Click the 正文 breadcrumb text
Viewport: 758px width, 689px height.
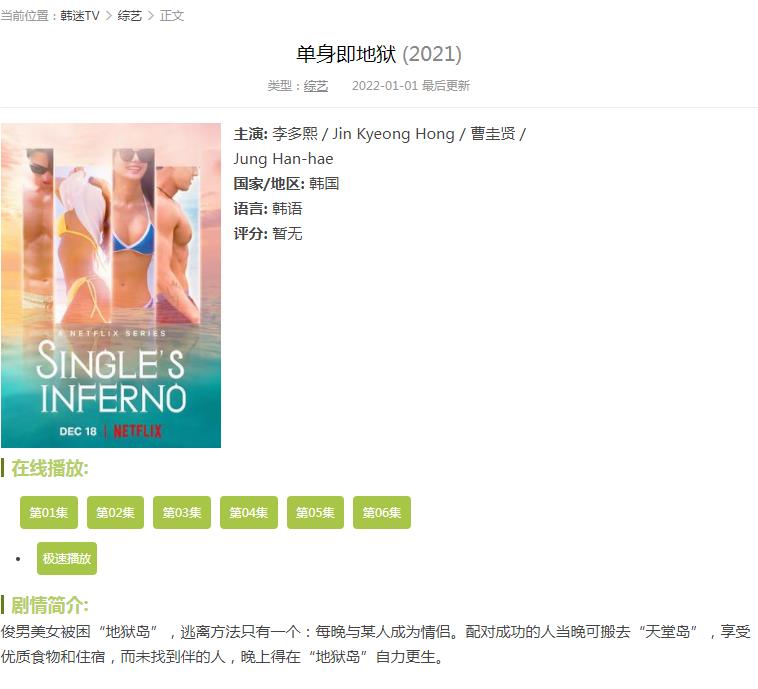[172, 16]
